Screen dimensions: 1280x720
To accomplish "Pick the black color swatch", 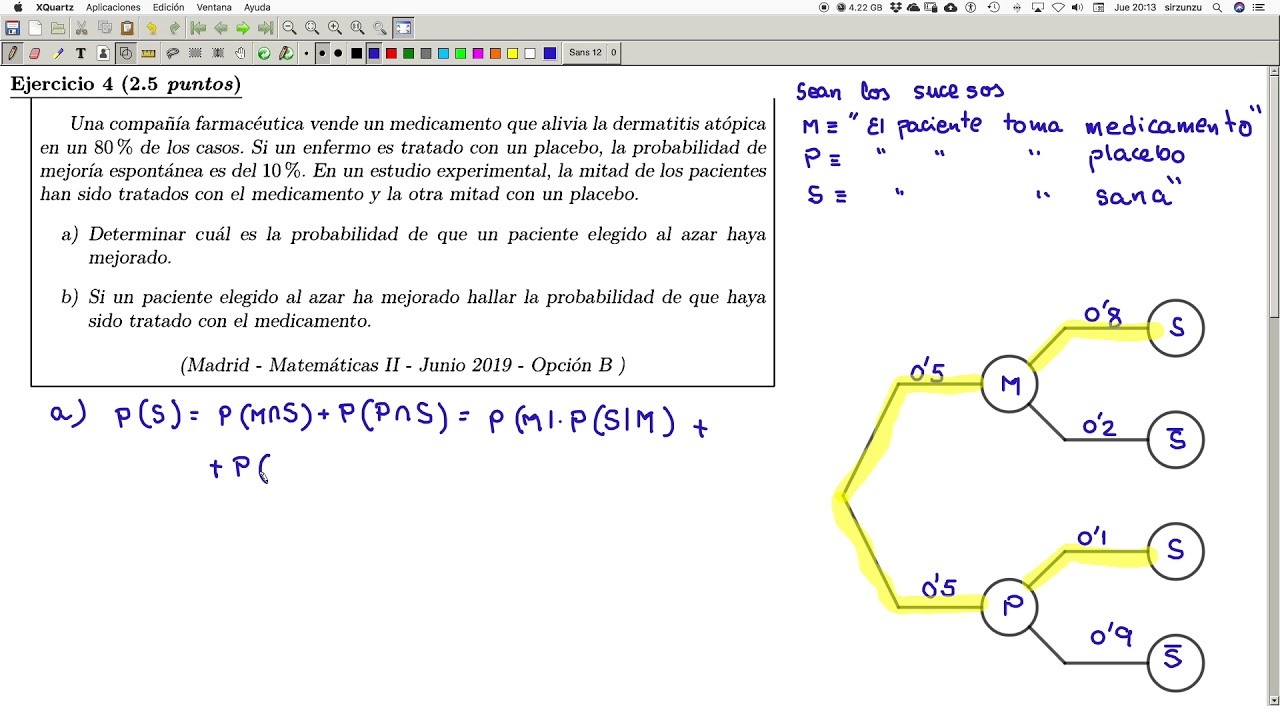I will 356,53.
